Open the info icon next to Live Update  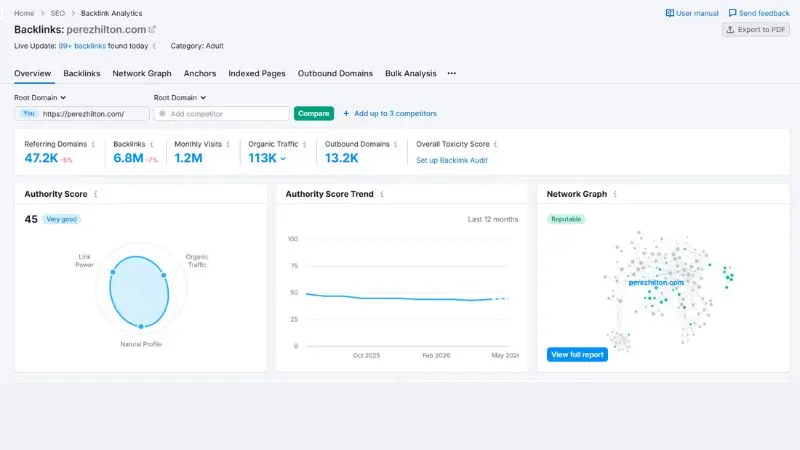(x=155, y=46)
